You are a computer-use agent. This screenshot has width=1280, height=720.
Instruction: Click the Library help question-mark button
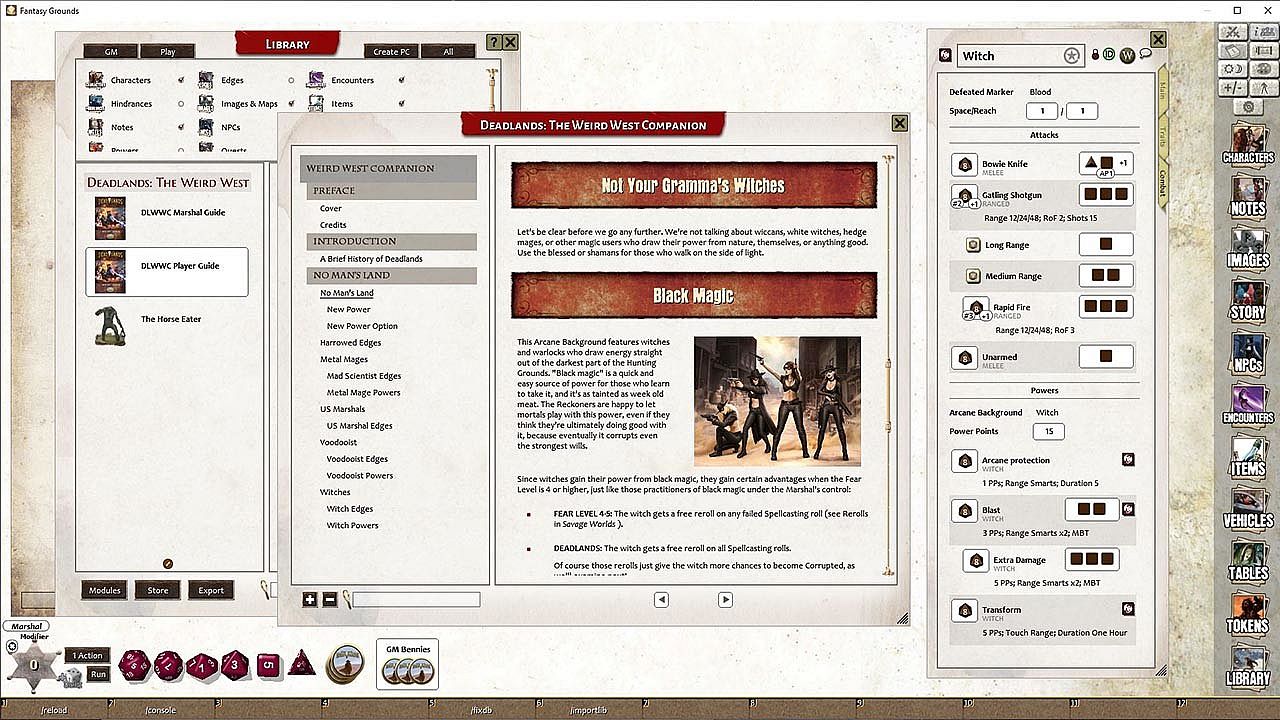(x=493, y=42)
